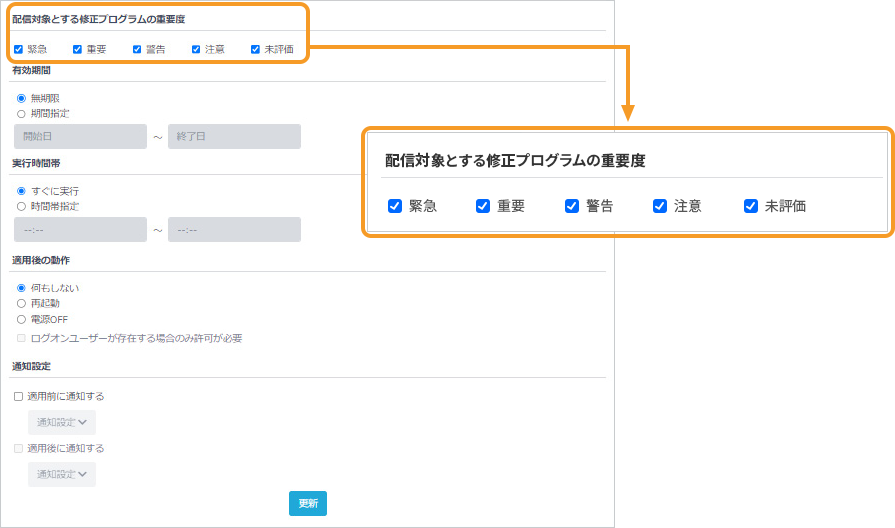
Task: Open the 通知設定 dropdown below 適用前に通知する
Action: [x=62, y=422]
